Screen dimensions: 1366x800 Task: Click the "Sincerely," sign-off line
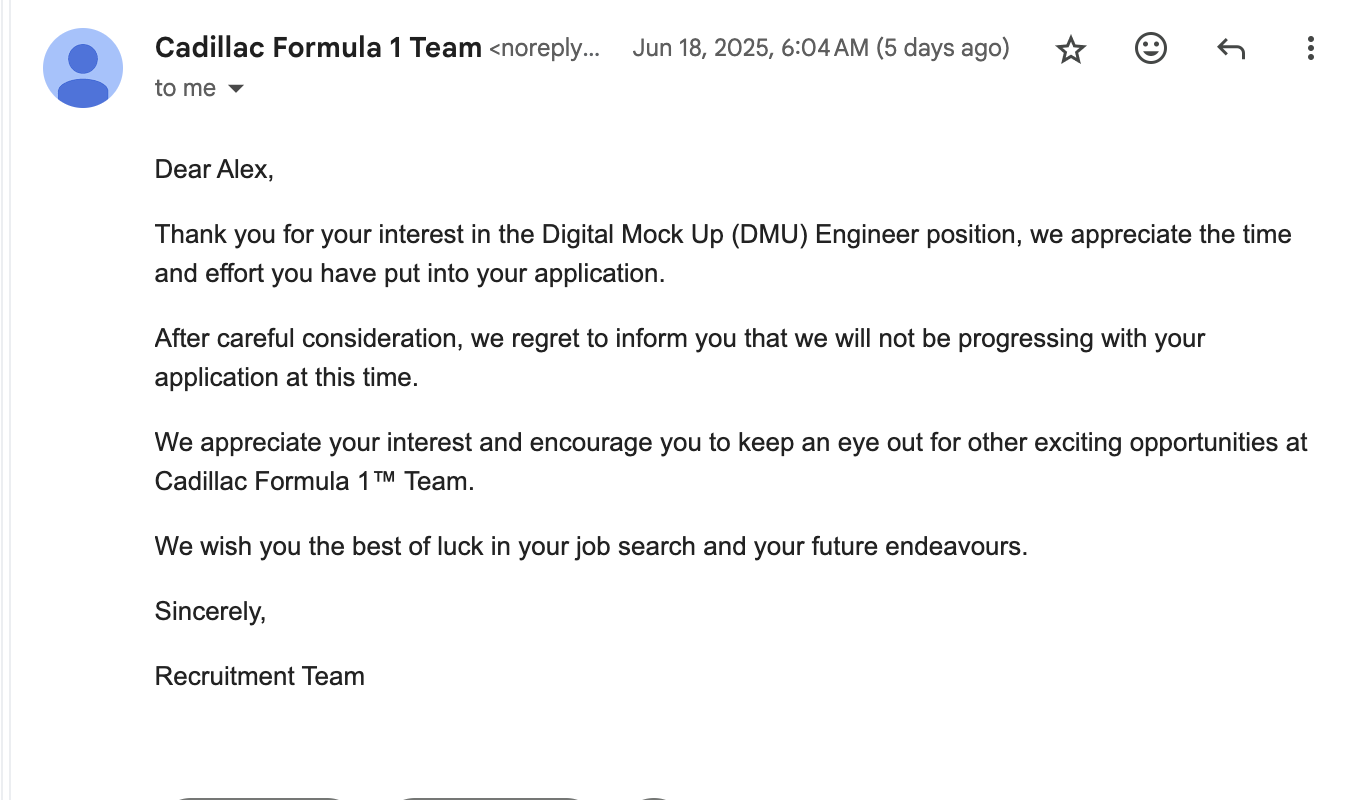210,611
